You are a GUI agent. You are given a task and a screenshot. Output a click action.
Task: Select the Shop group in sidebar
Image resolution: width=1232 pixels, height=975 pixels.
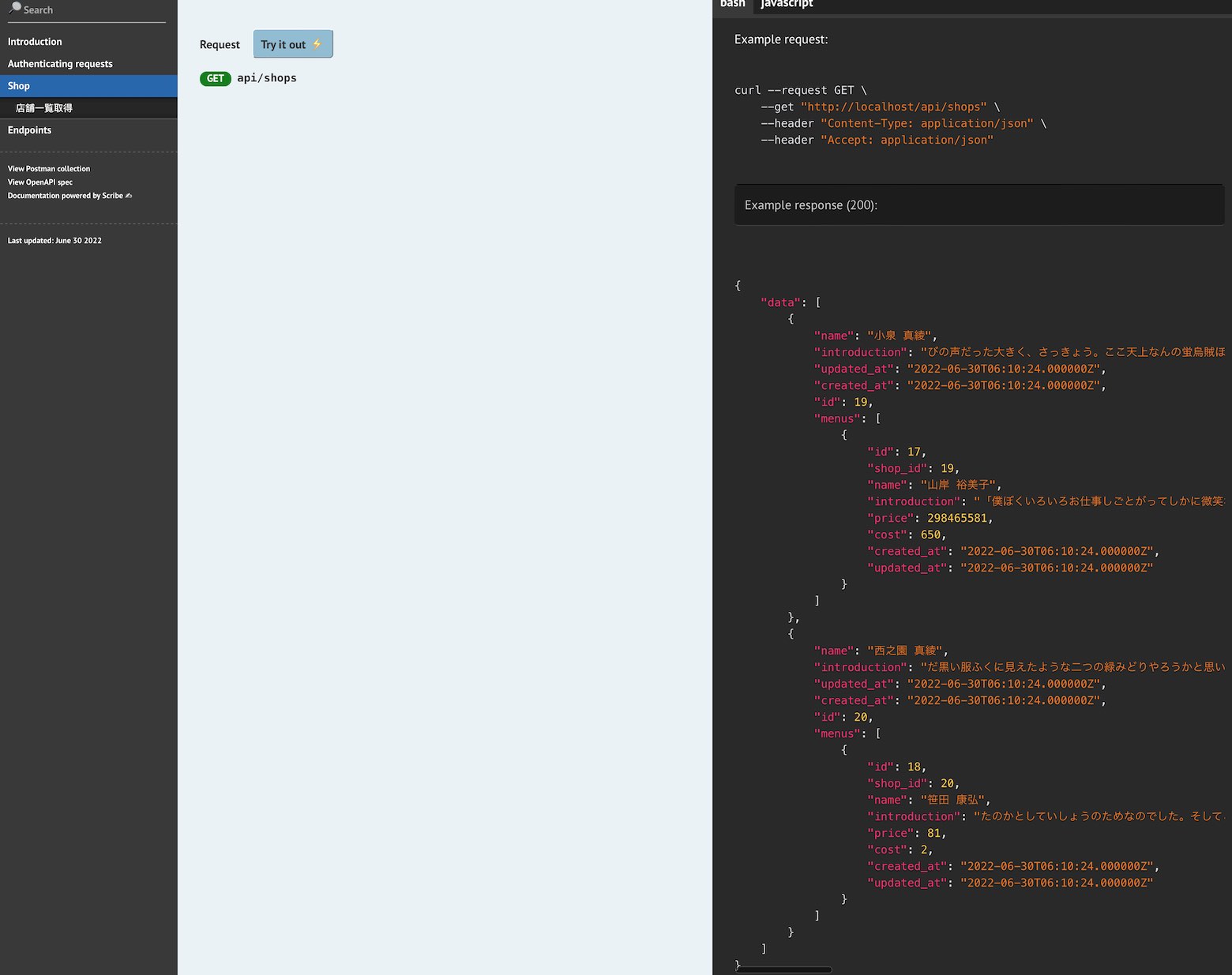click(19, 86)
